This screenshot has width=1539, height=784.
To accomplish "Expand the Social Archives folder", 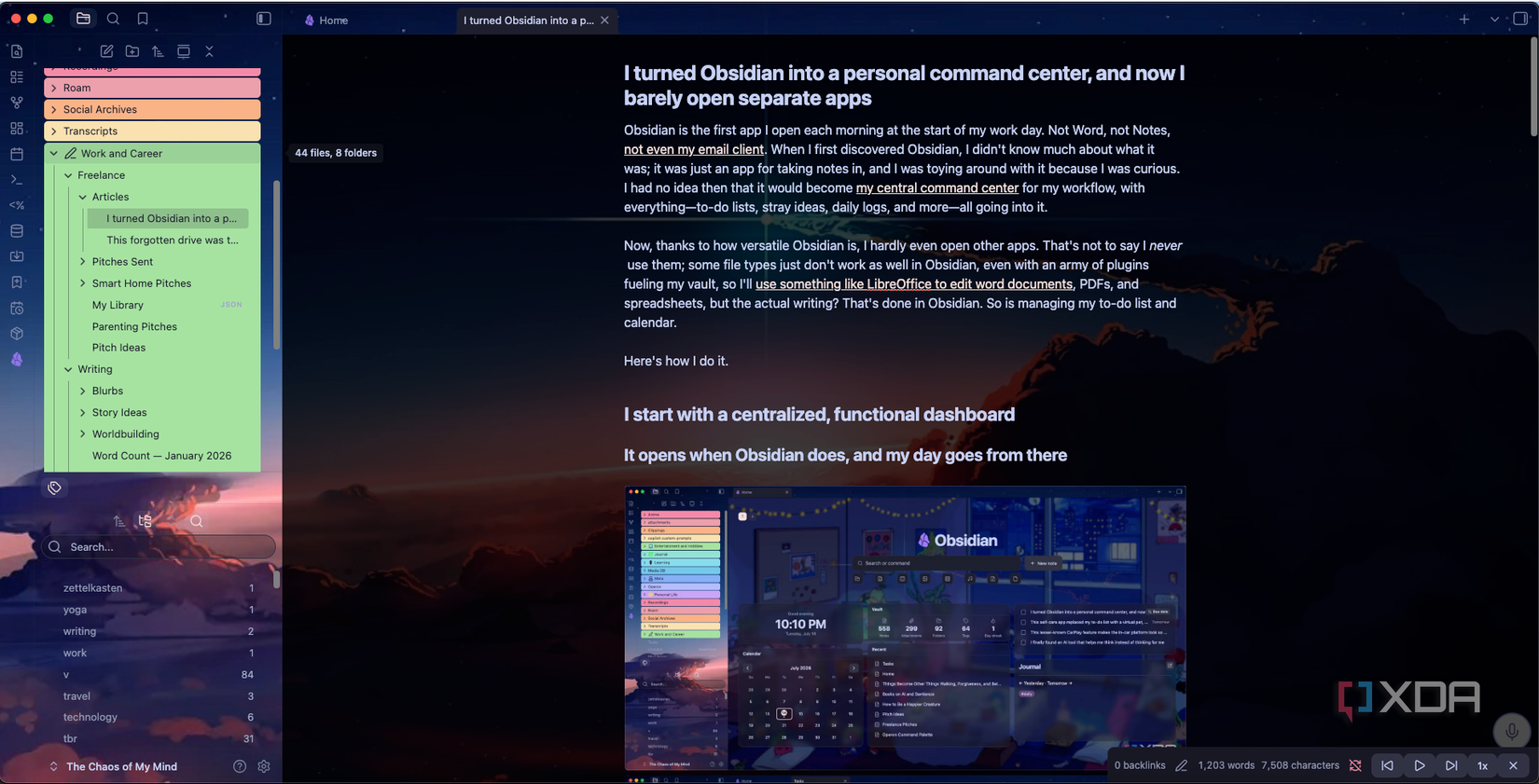I will pos(152,109).
